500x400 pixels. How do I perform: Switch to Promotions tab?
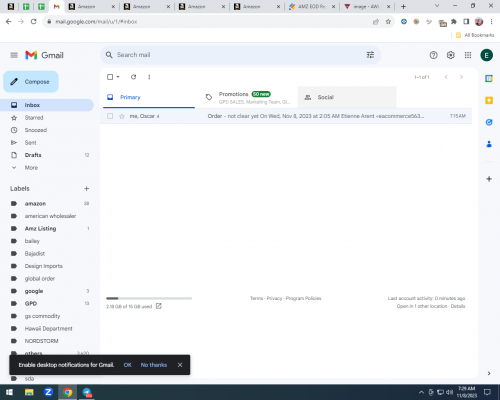247,97
